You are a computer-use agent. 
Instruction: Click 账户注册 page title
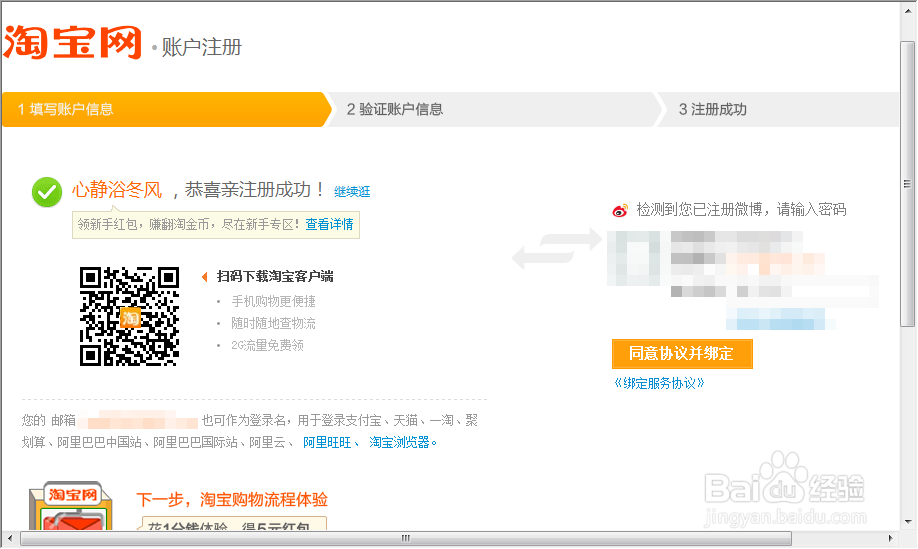click(201, 47)
